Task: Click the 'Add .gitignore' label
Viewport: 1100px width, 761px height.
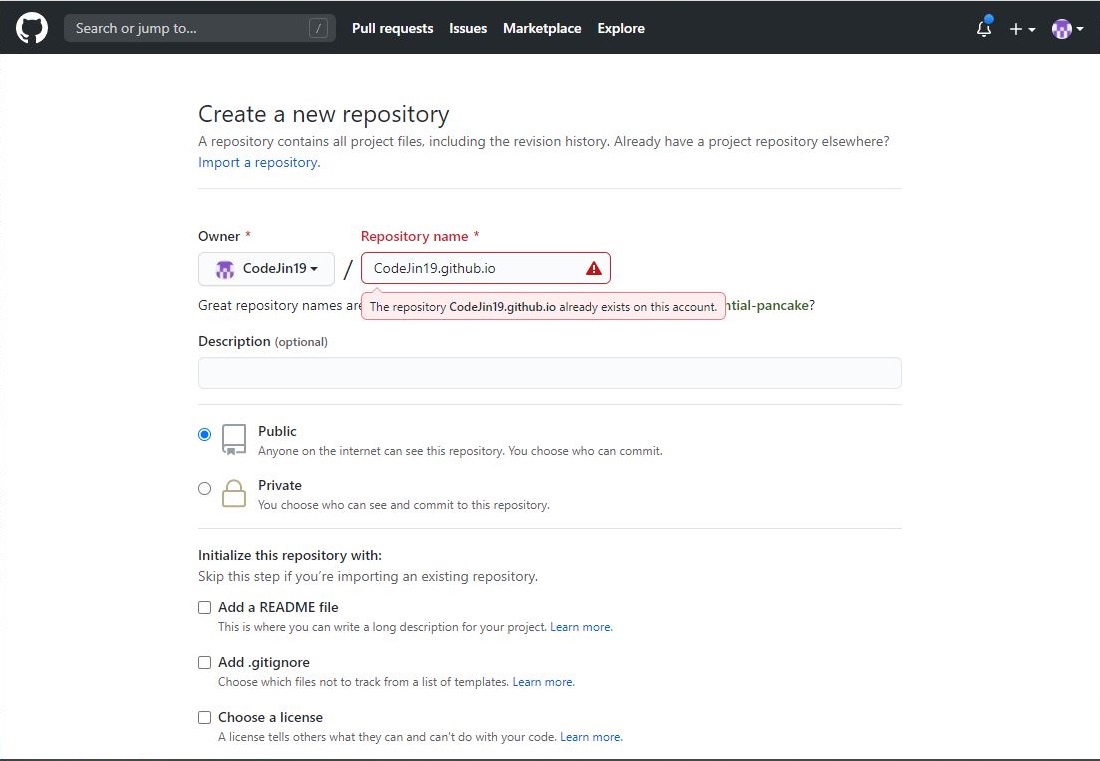Action: coord(264,662)
